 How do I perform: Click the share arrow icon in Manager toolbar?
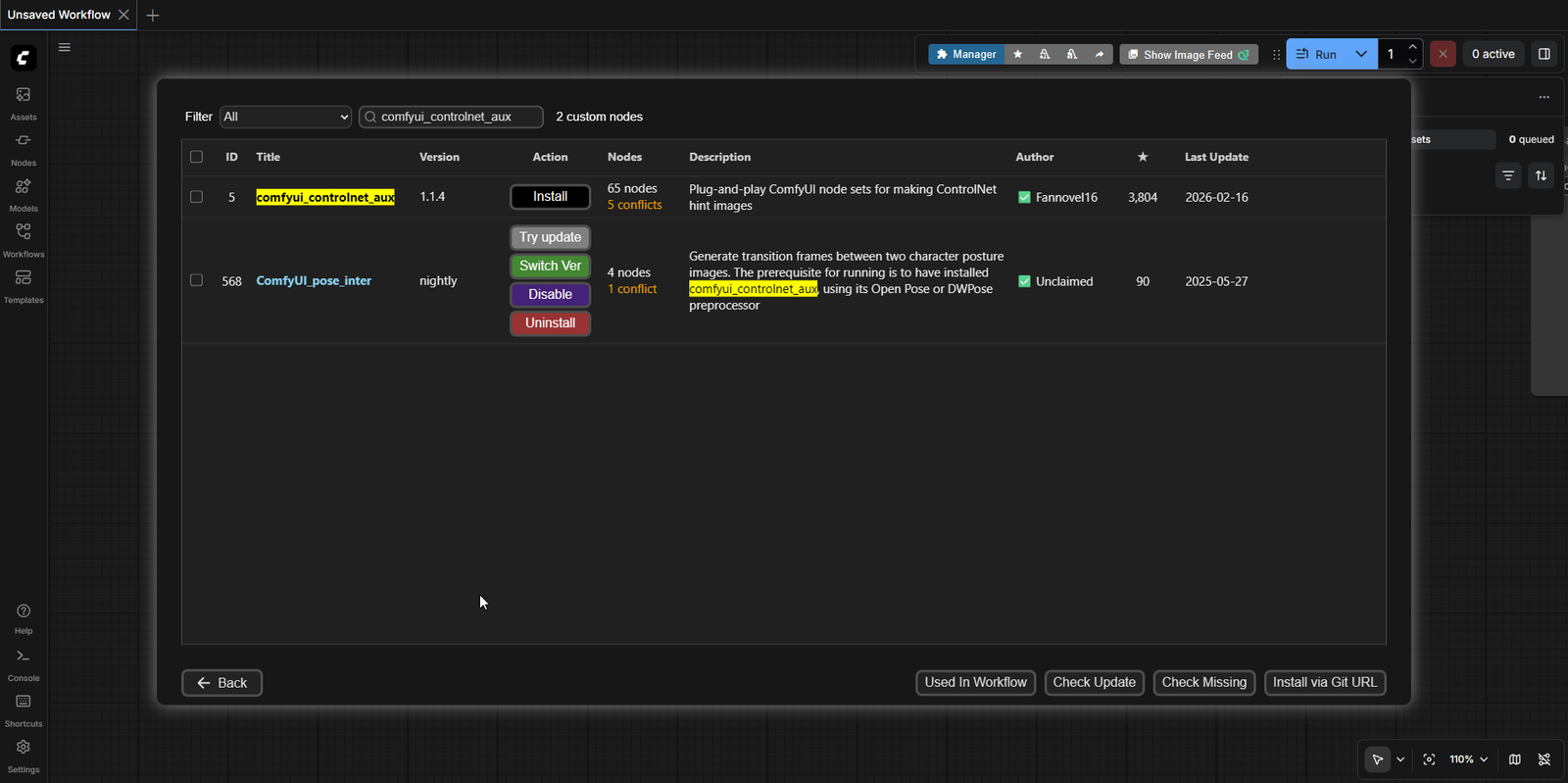[x=1100, y=54]
